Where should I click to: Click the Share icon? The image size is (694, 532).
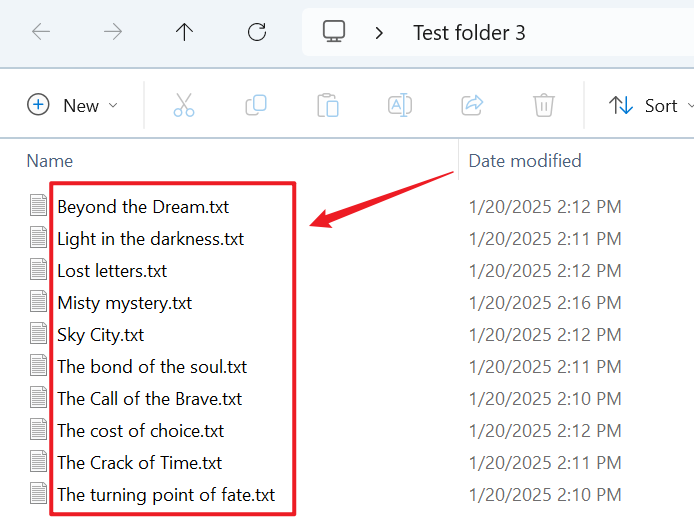pyautogui.click(x=472, y=105)
